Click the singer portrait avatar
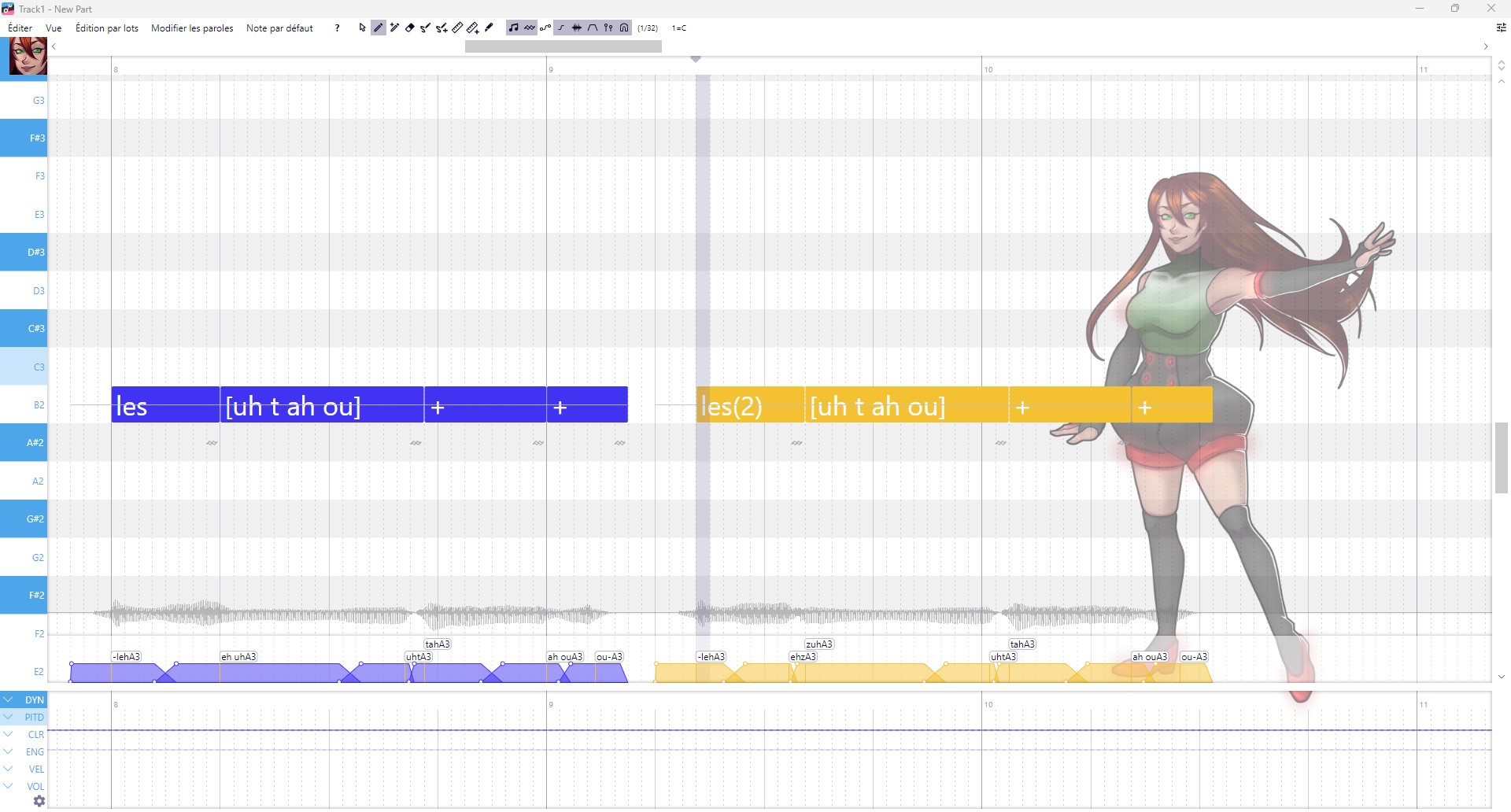Screen dimensions: 1511x812 pos(28,56)
